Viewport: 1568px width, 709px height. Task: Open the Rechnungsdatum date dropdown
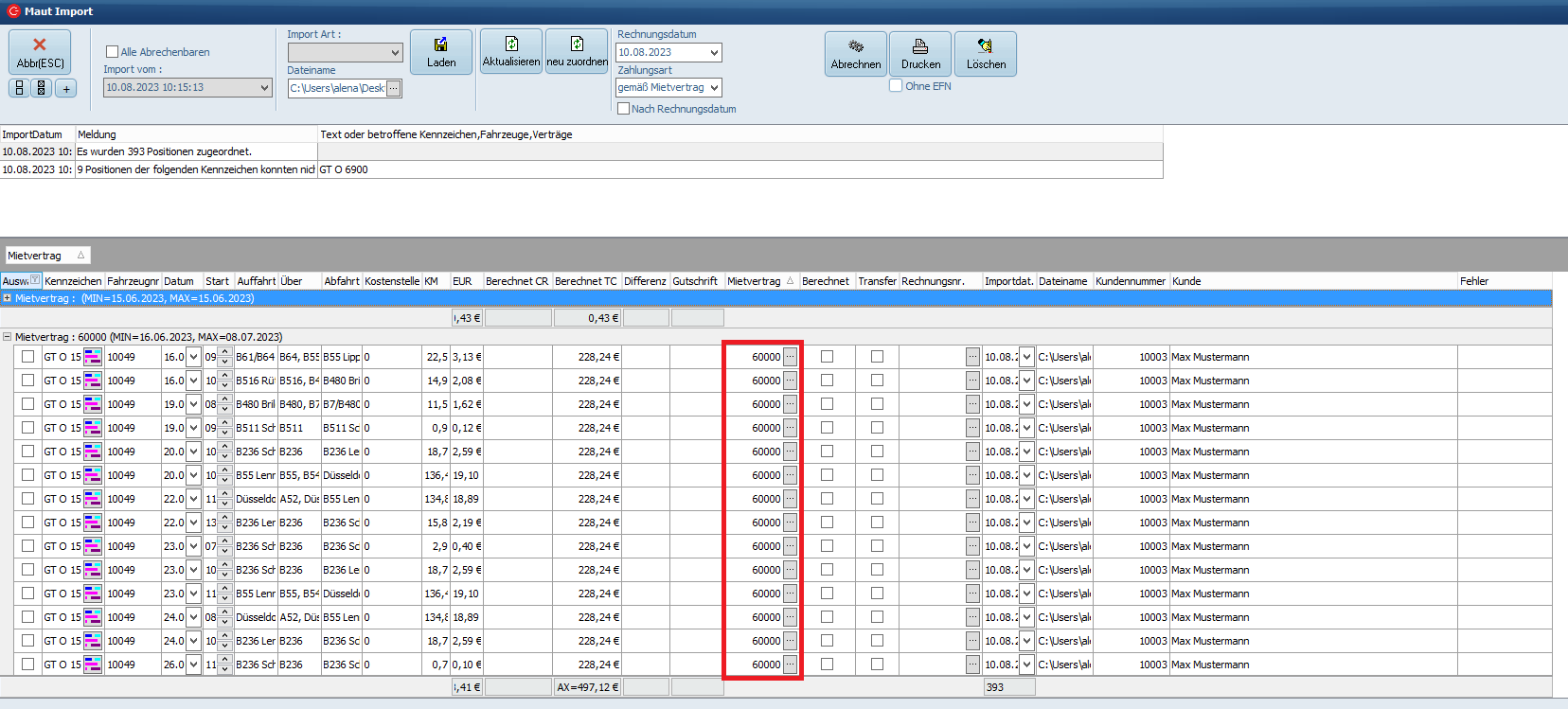(714, 53)
